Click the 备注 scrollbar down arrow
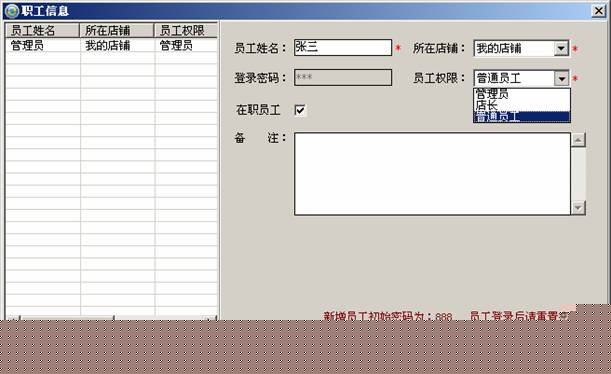This screenshot has height=374, width=611. click(x=578, y=208)
